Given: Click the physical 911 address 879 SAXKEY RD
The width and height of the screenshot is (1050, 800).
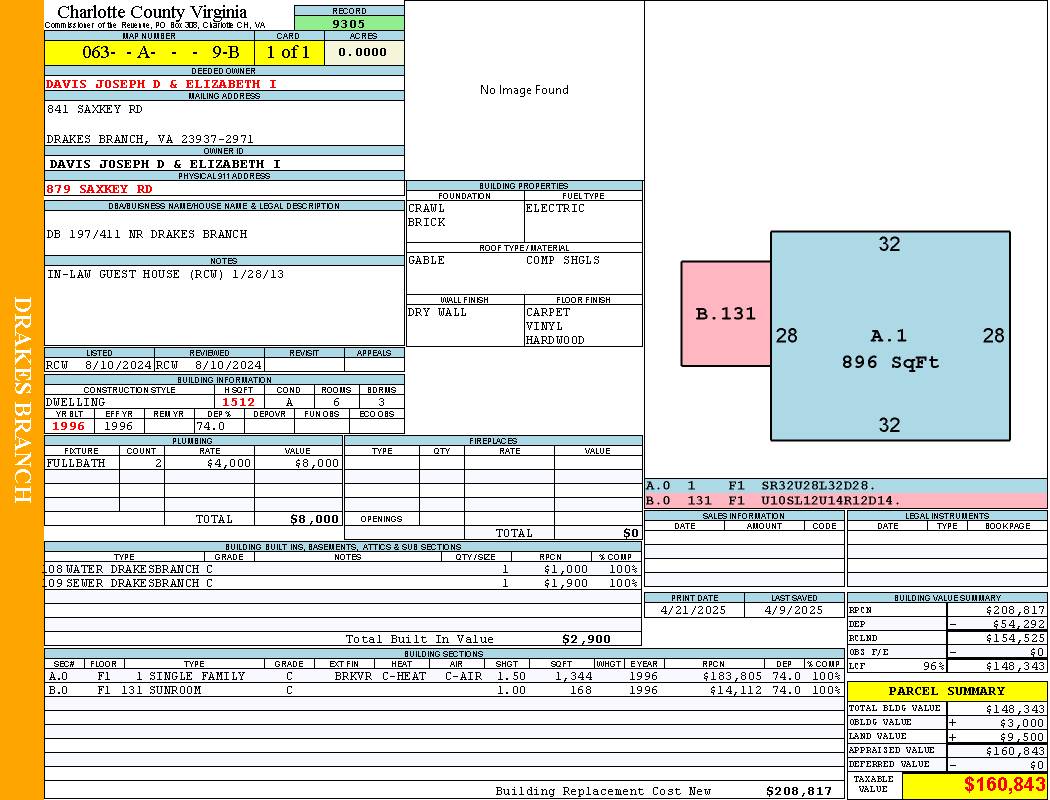Looking at the screenshot, I should pos(100,188).
